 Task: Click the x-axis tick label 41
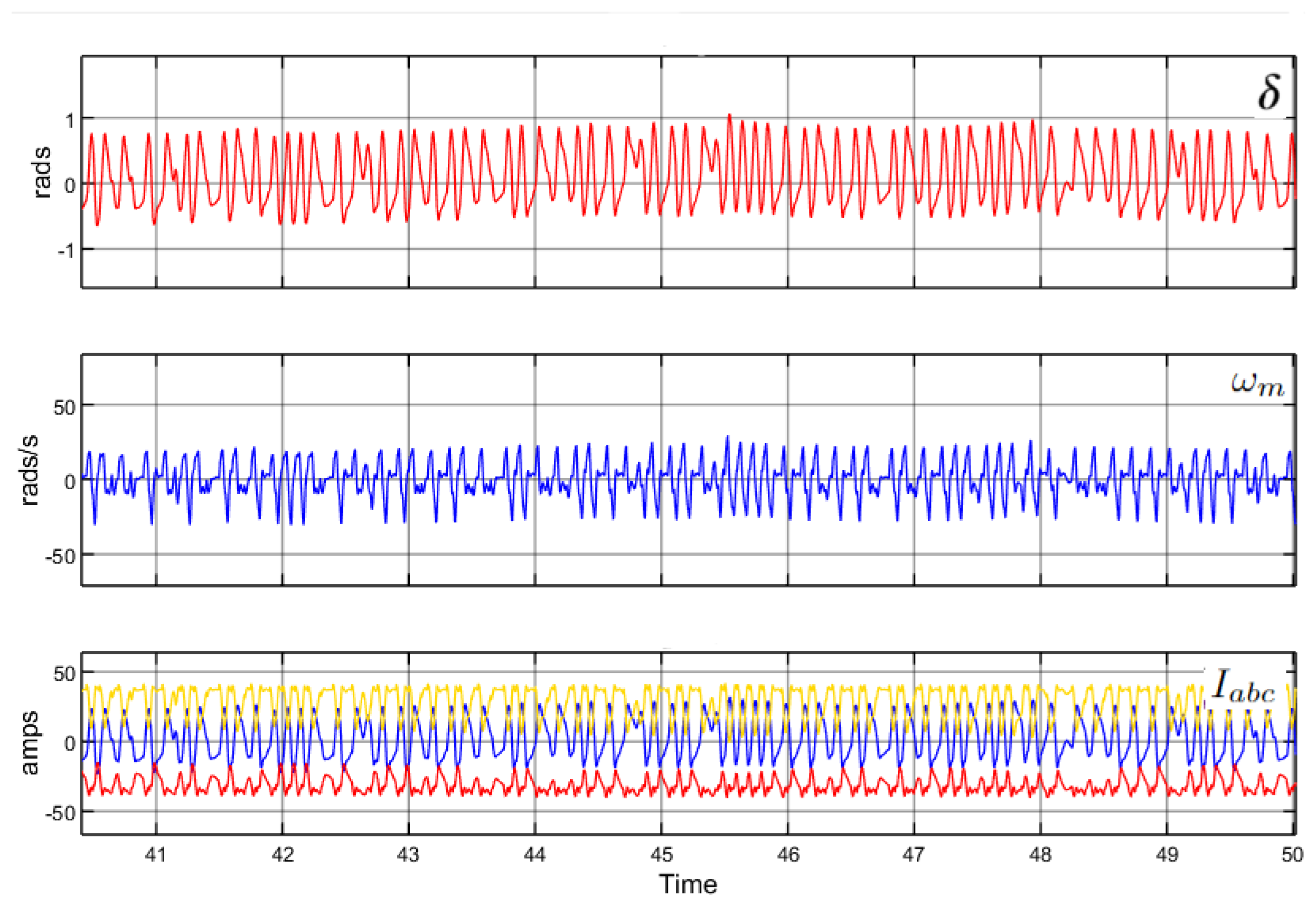(156, 855)
